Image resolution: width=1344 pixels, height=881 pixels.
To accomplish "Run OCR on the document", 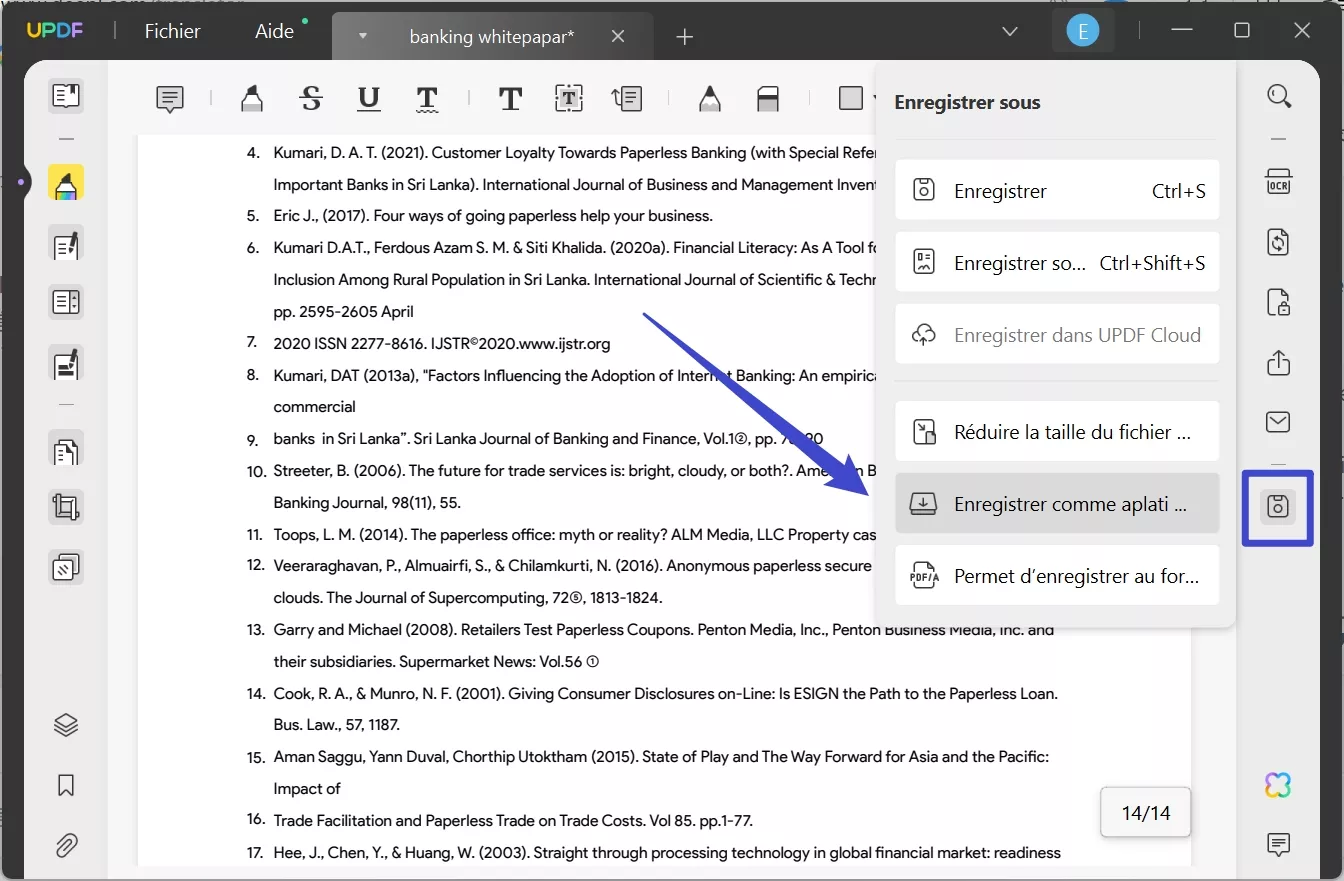I will click(x=1278, y=182).
